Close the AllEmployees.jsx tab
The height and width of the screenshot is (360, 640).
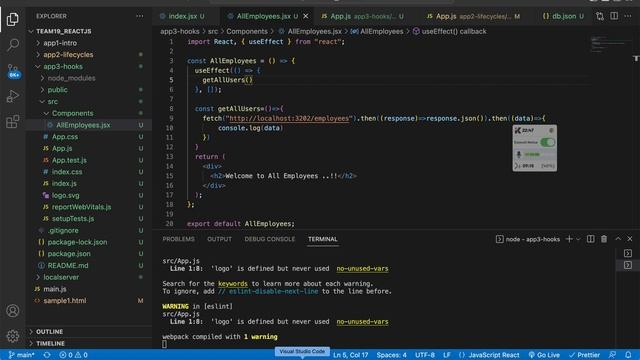click(306, 16)
